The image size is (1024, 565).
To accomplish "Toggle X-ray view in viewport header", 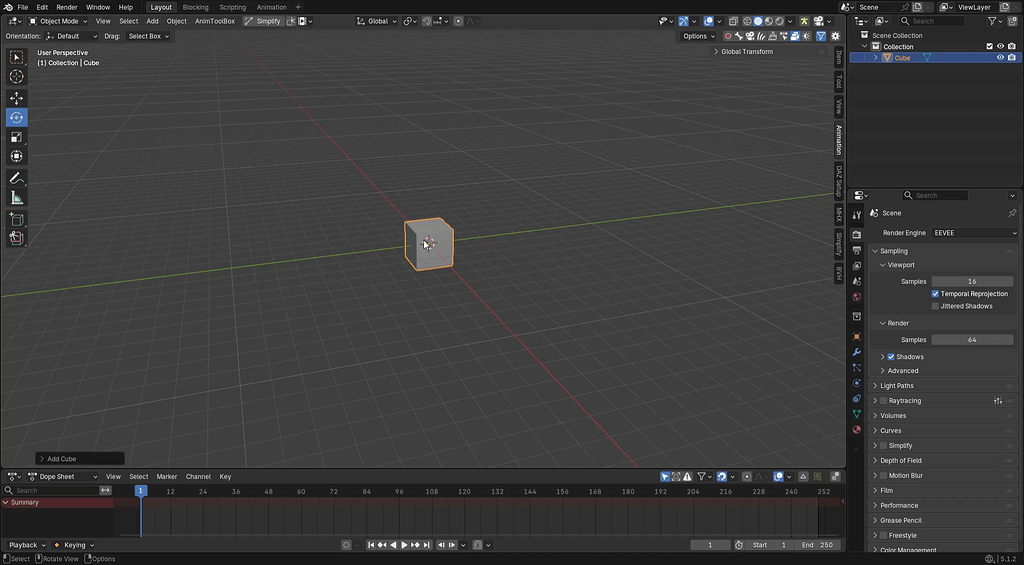I will tap(733, 21).
